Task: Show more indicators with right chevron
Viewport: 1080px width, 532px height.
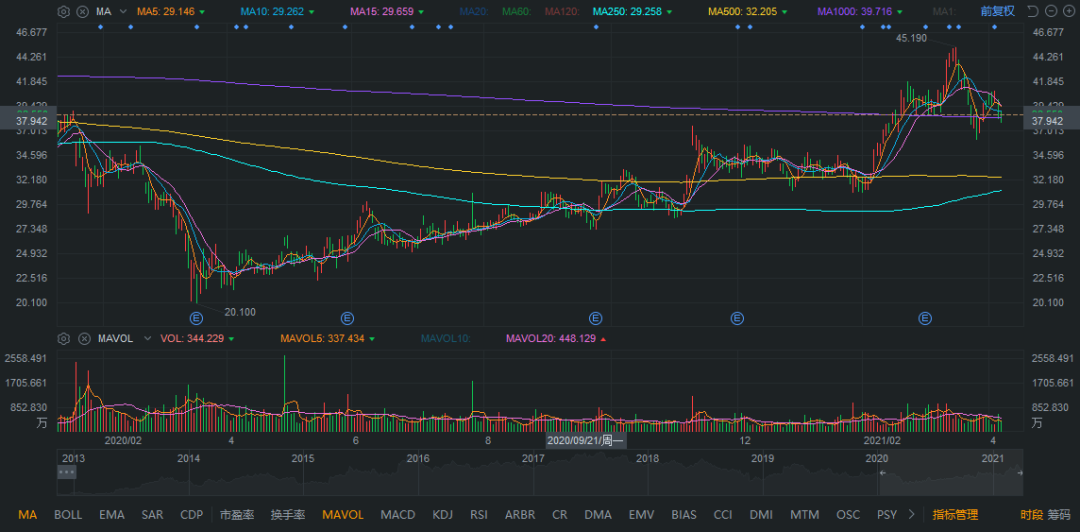Action: click(913, 514)
